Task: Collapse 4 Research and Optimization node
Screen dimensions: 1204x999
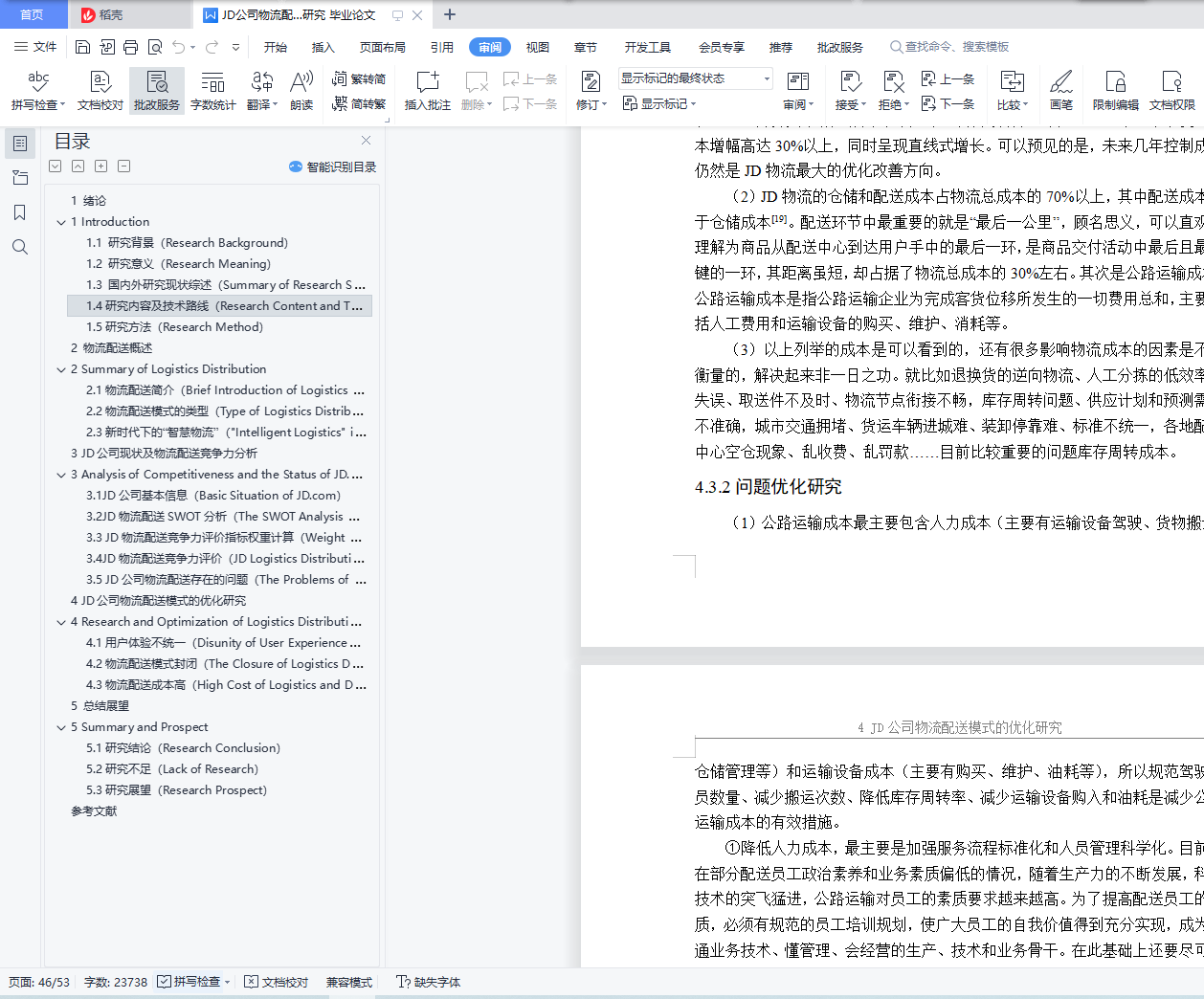Action: tap(61, 622)
